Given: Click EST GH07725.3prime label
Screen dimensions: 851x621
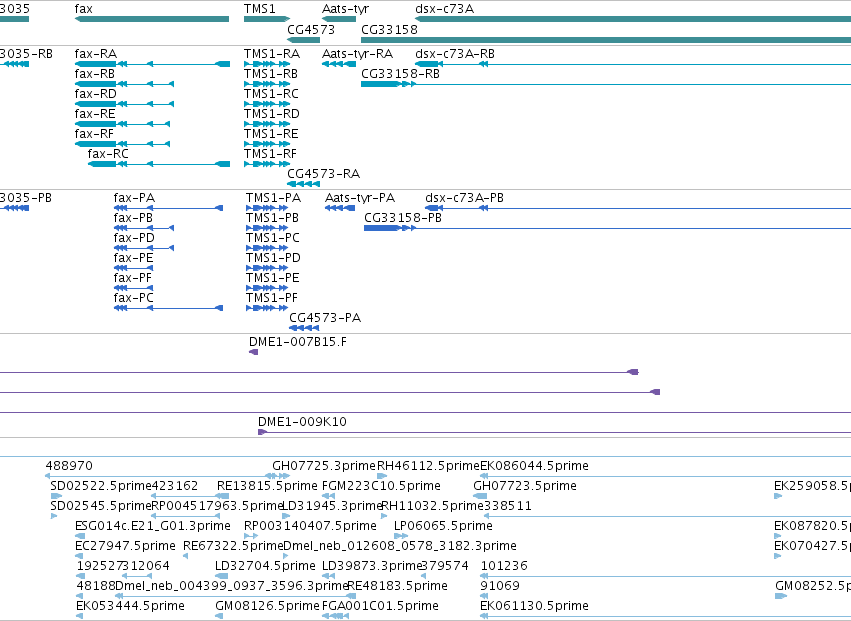Looking at the screenshot, I should point(324,466).
